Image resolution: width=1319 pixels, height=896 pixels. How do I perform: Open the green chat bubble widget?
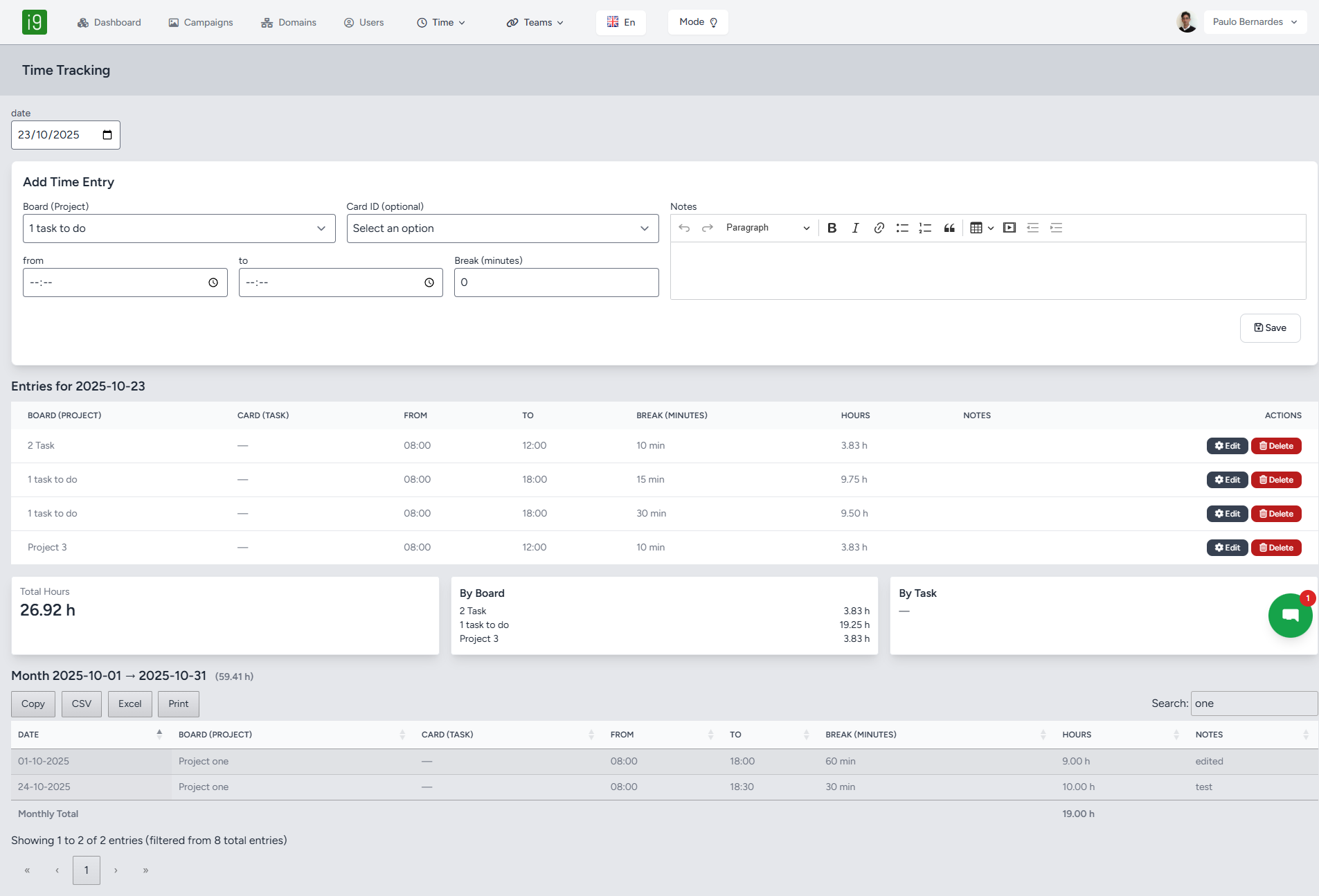1290,615
